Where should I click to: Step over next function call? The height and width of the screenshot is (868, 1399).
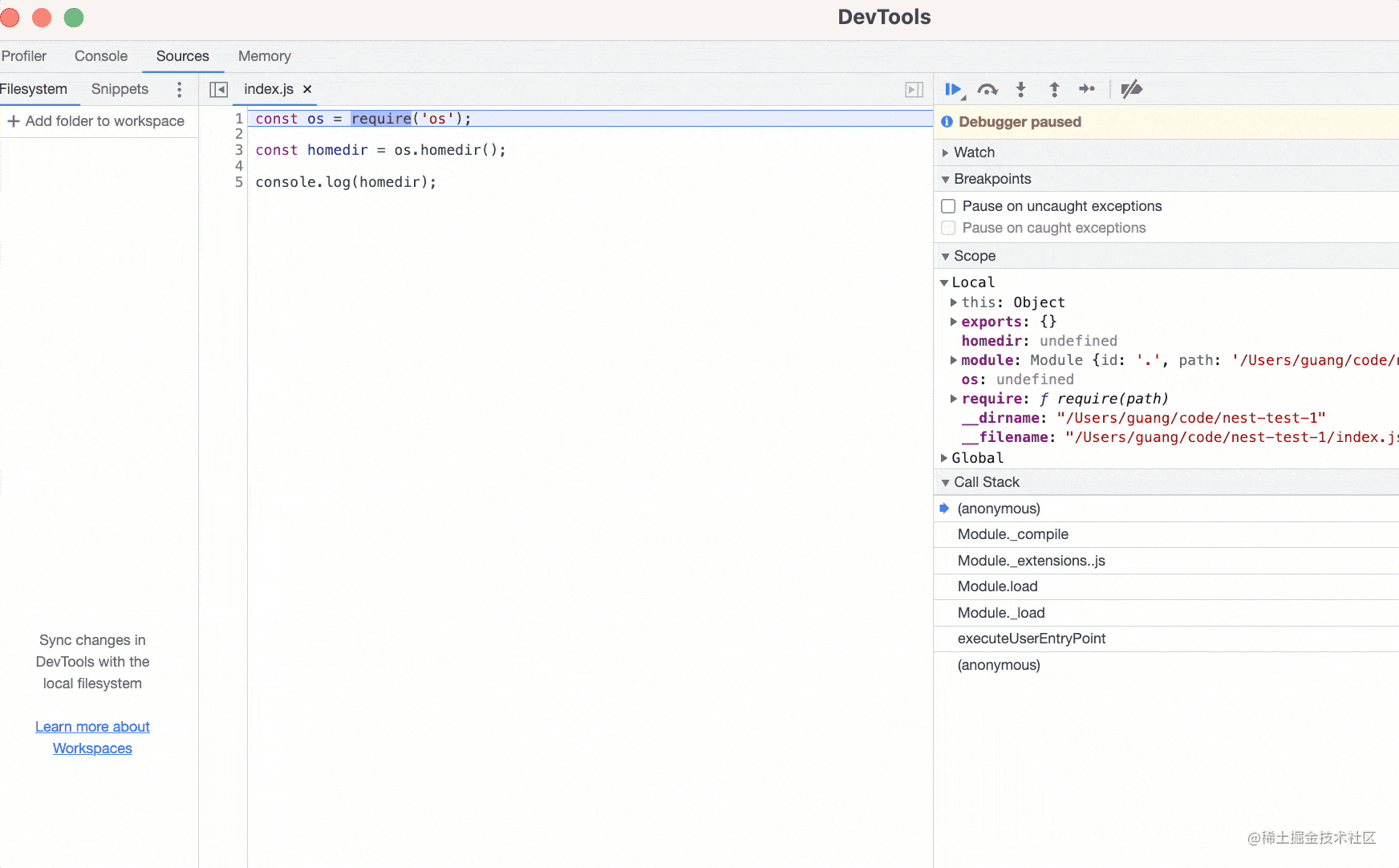987,89
